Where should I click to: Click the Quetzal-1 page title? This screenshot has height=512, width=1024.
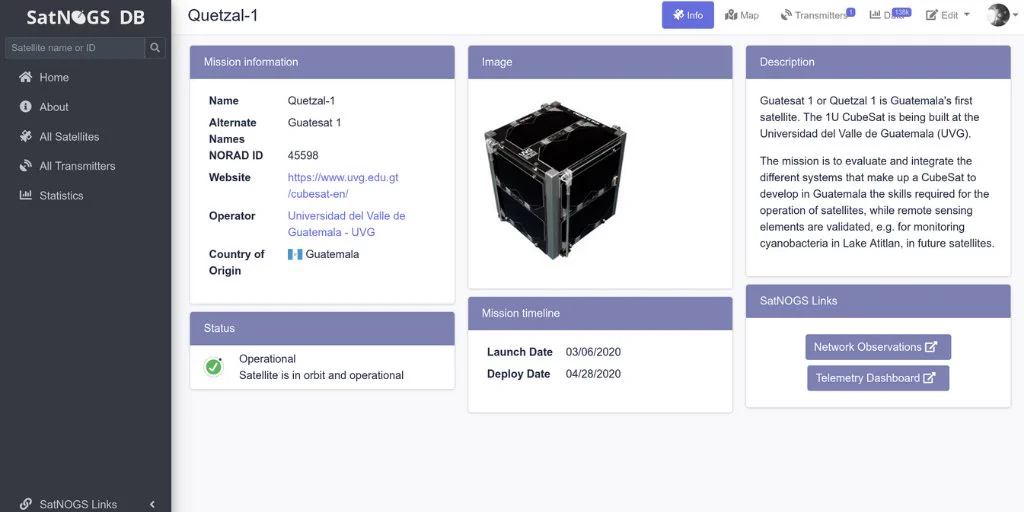223,16
